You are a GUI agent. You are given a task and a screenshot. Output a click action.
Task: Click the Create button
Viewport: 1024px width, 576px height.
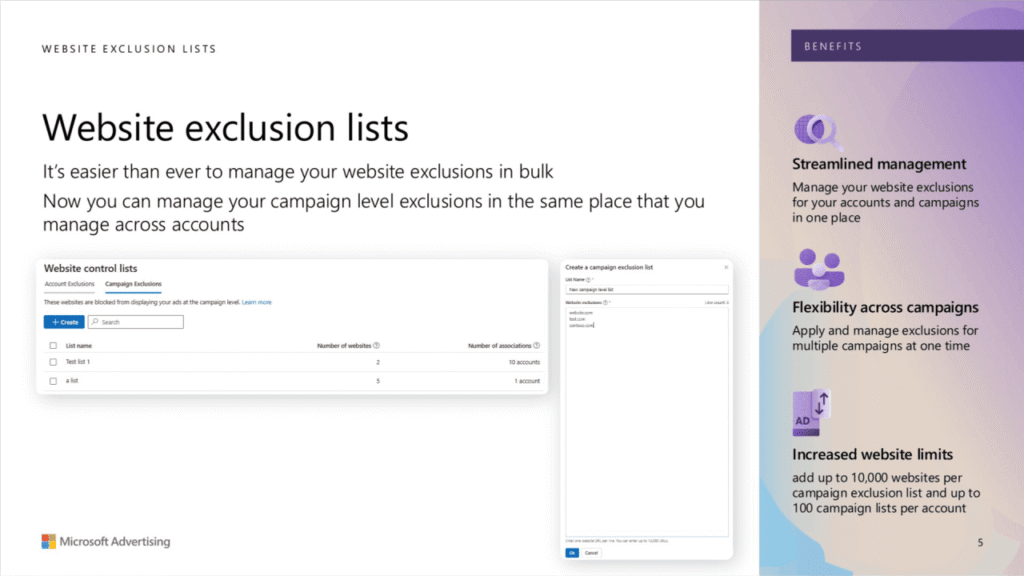click(x=63, y=321)
